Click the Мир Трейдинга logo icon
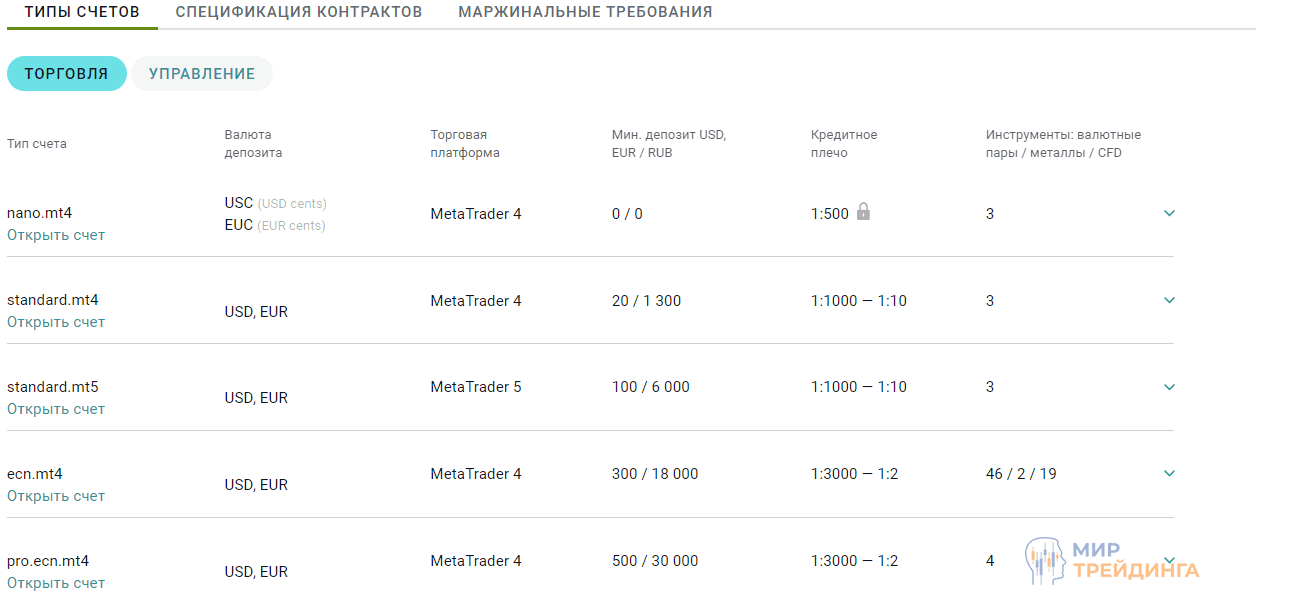The image size is (1300, 600). point(1044,558)
